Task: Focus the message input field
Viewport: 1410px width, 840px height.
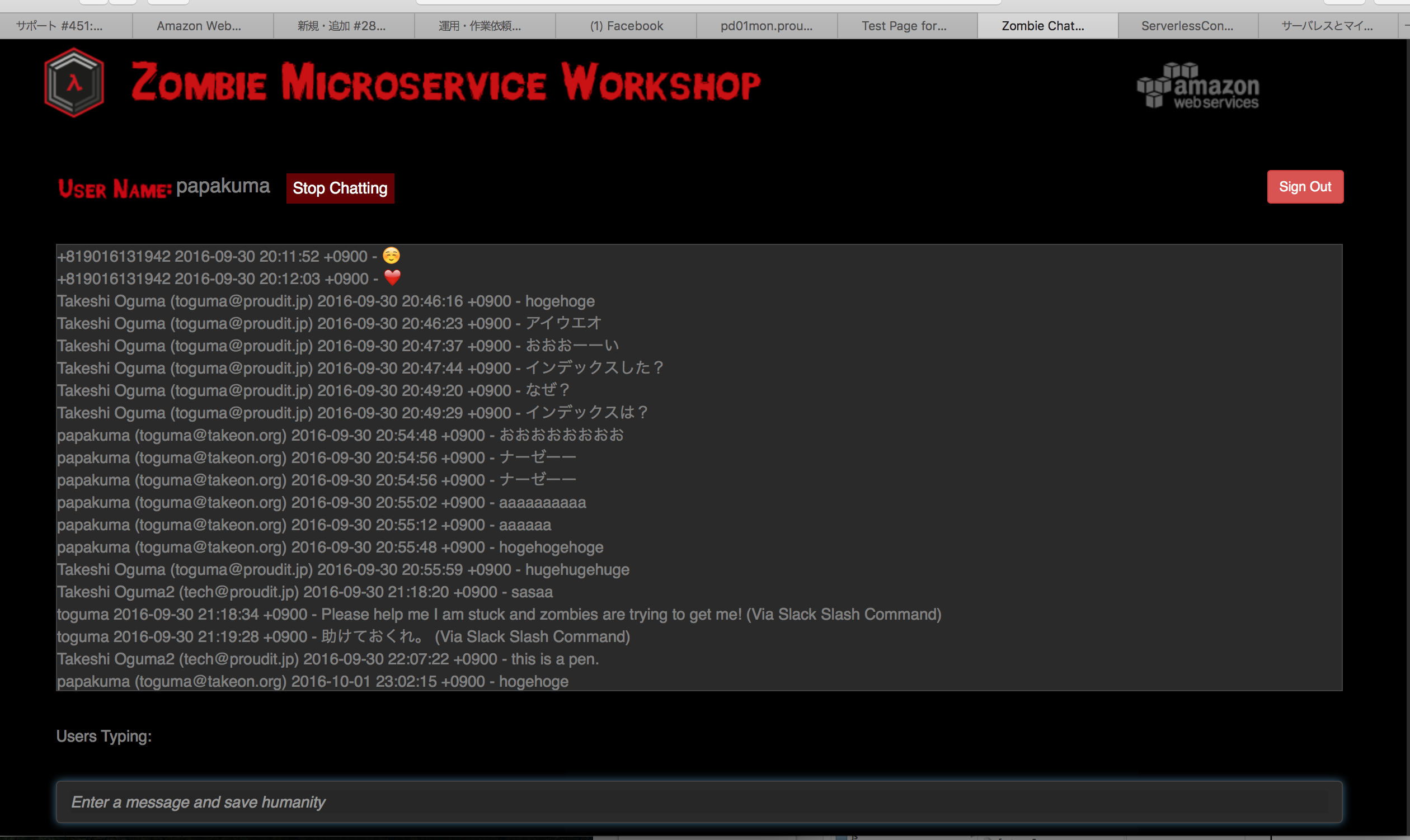Action: point(699,801)
